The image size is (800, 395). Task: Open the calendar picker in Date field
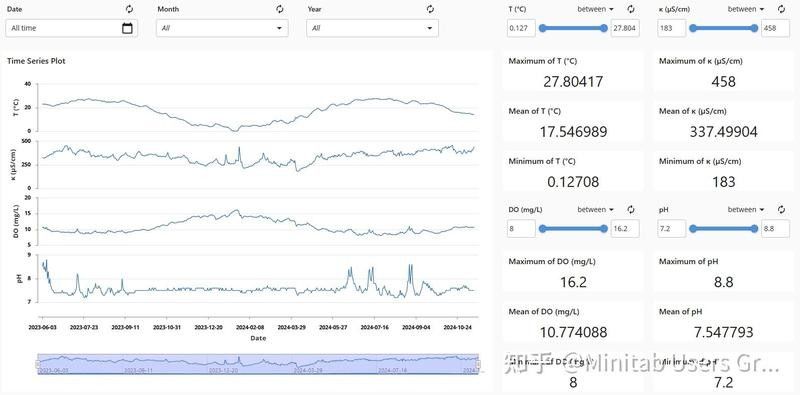coord(128,28)
